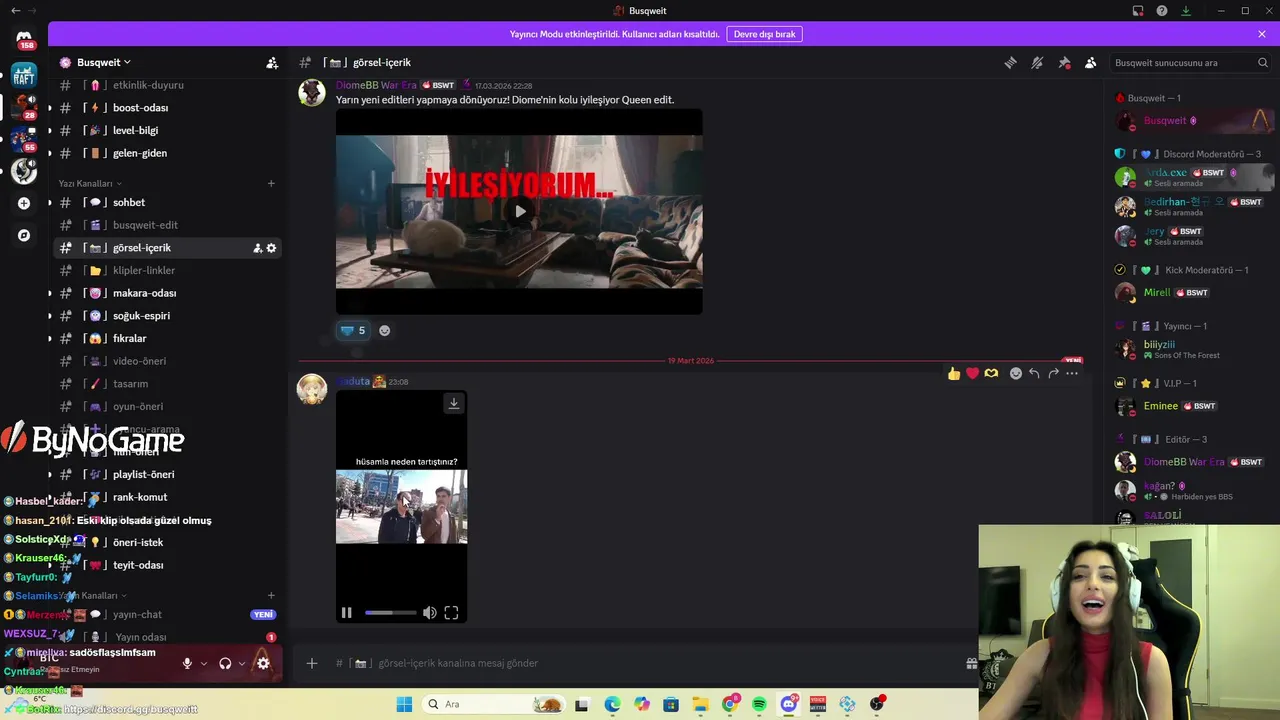Click the attach file plus button
The height and width of the screenshot is (720, 1280).
click(312, 663)
